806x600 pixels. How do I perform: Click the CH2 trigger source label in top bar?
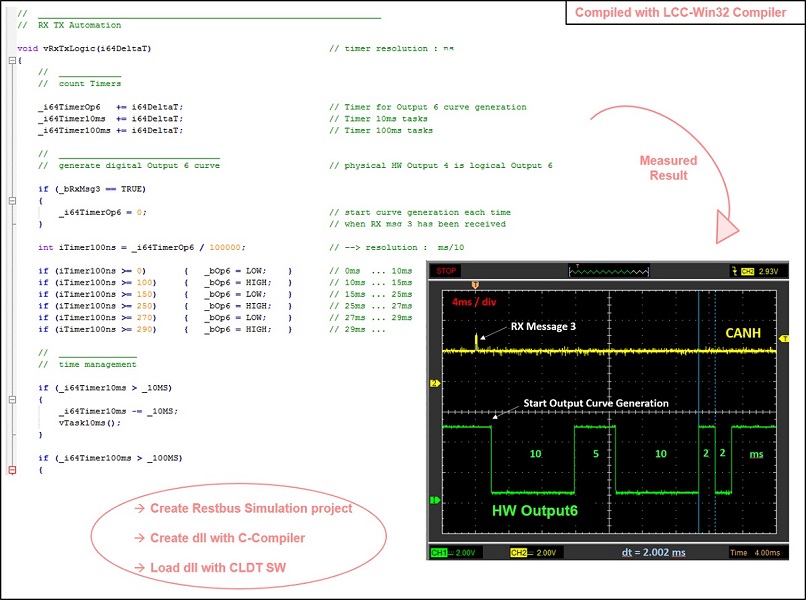747,271
